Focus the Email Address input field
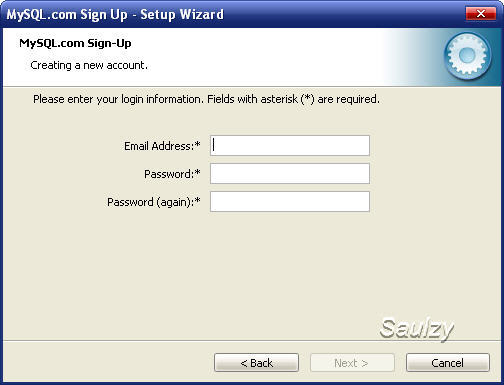 [x=290, y=145]
